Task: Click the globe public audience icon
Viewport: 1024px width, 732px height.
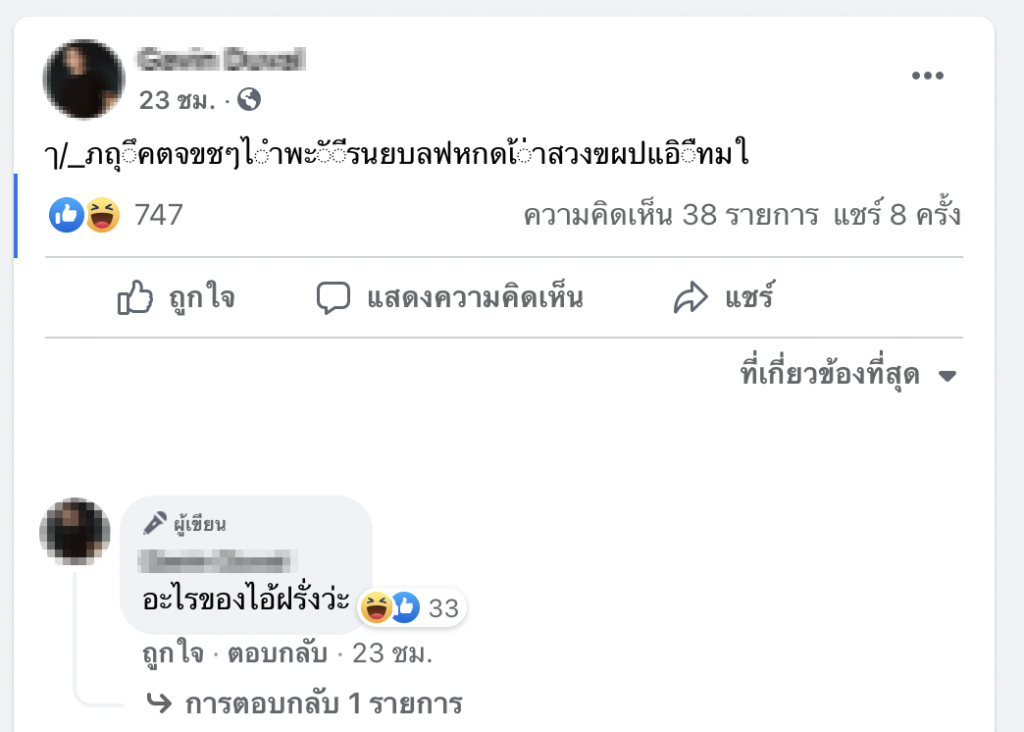Action: 249,100
